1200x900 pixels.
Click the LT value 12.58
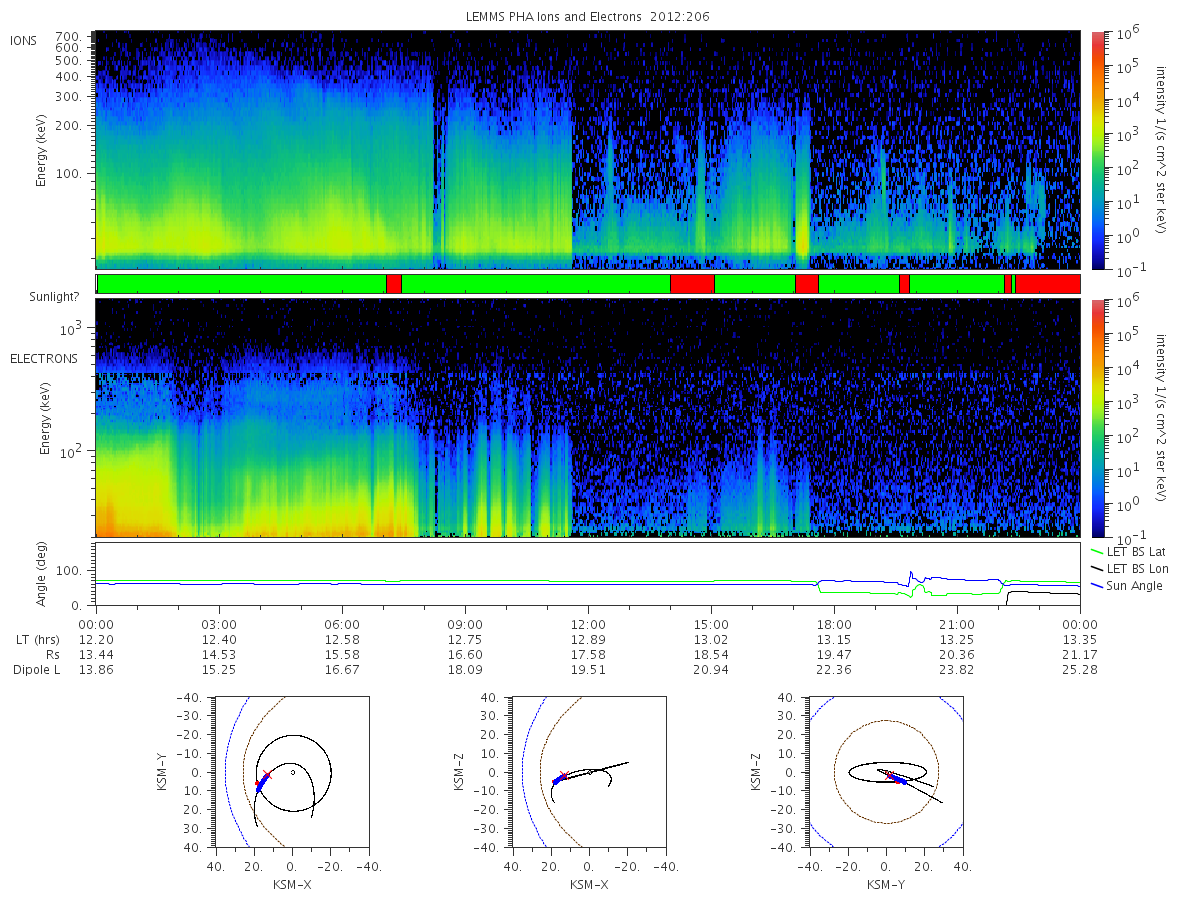click(342, 640)
